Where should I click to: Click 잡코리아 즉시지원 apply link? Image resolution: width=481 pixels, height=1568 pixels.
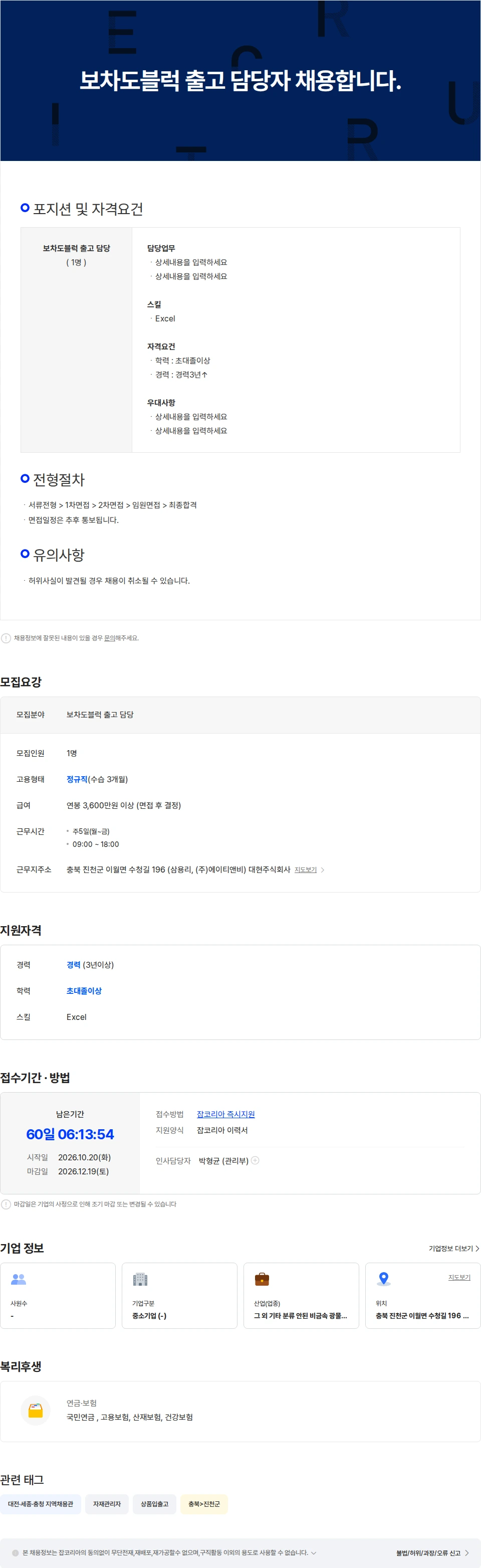(225, 1114)
